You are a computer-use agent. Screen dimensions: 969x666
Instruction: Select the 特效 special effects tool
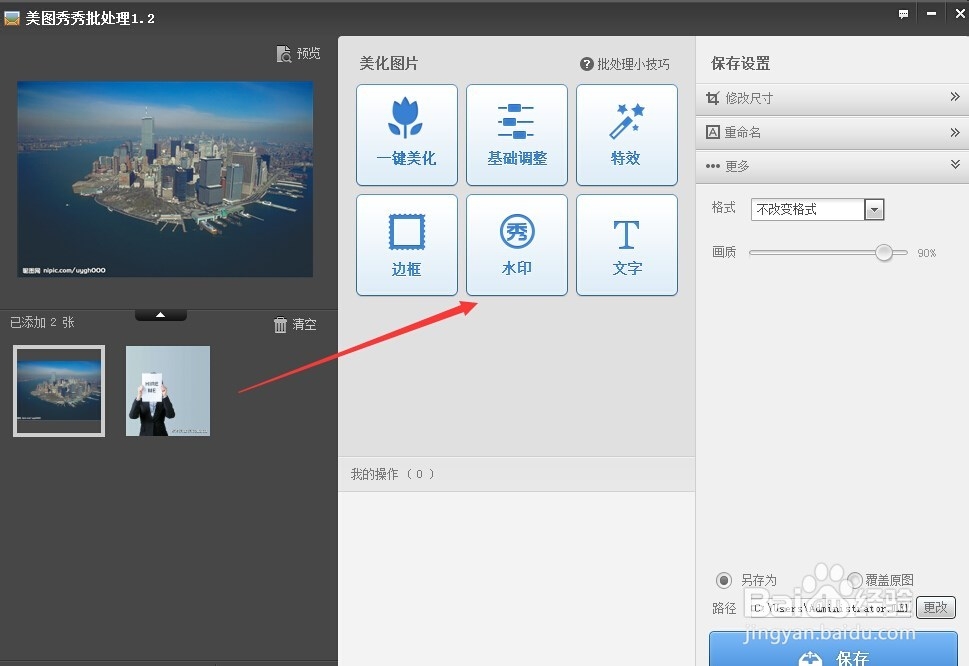tap(626, 135)
